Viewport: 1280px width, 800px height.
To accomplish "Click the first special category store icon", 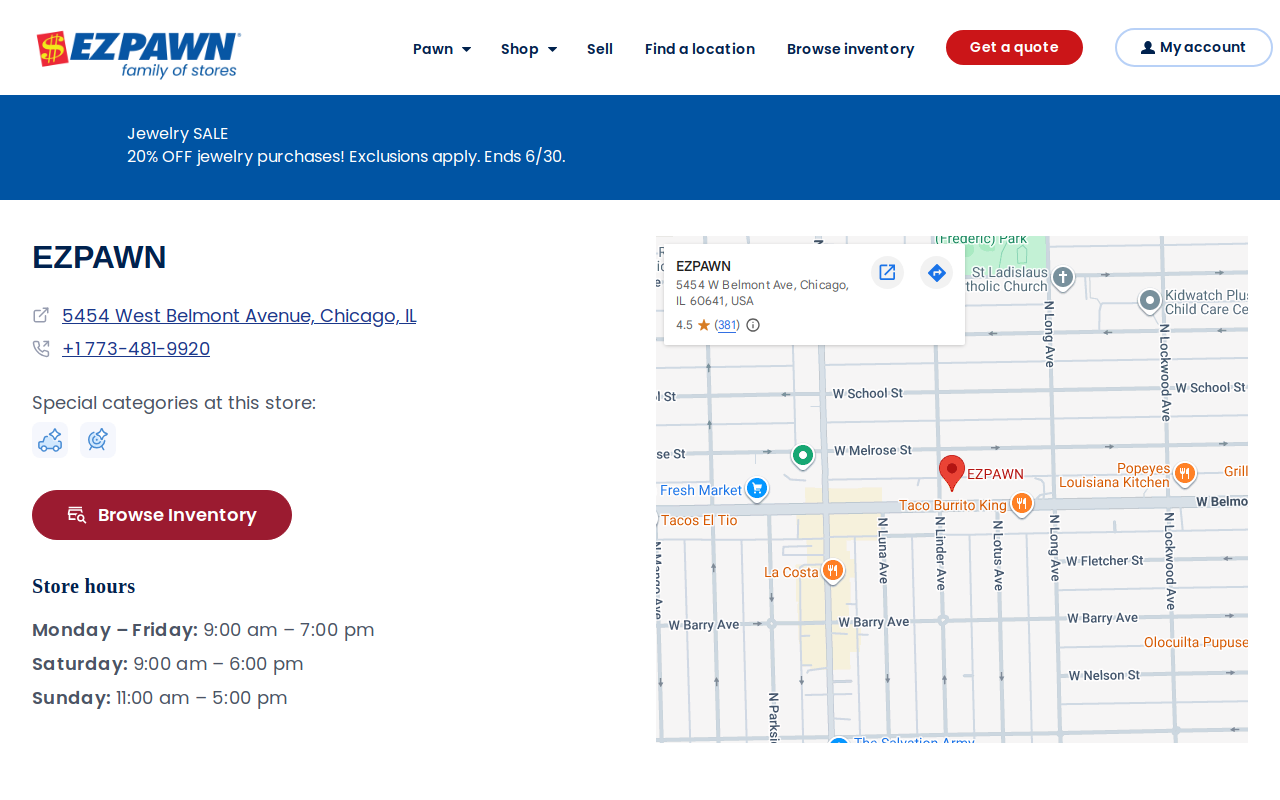I will (x=50, y=440).
